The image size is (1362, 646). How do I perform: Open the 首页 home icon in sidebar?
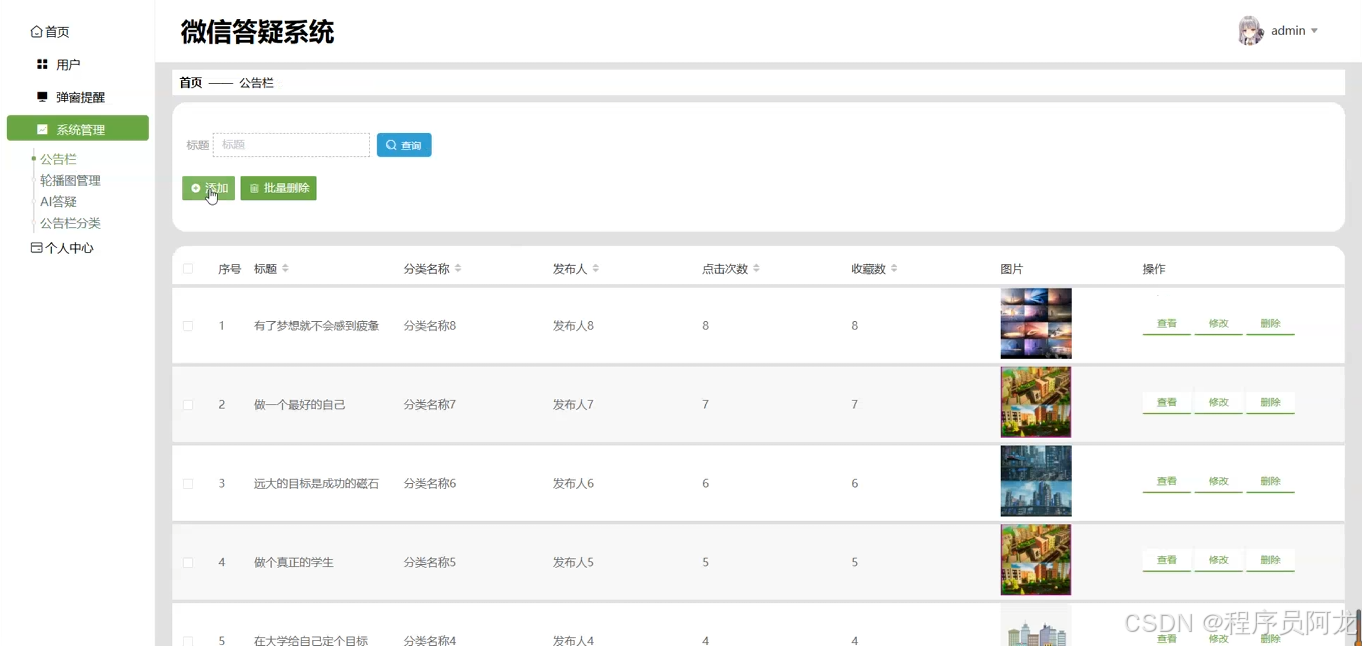click(x=37, y=32)
